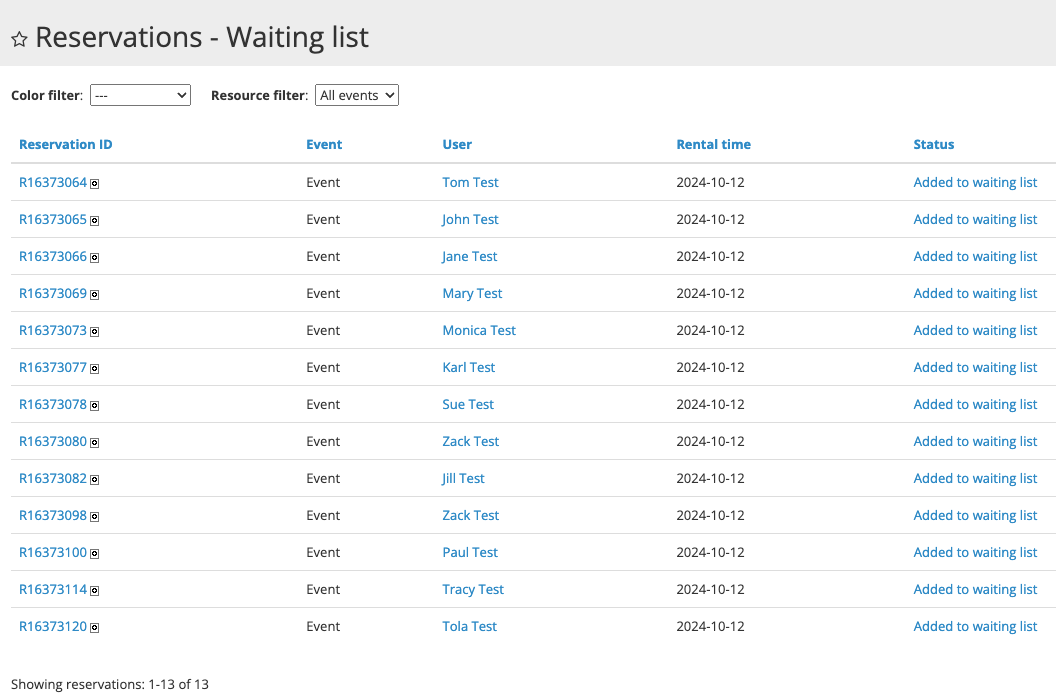Open reservation link R16373100
Image resolution: width=1056 pixels, height=694 pixels.
tap(53, 552)
